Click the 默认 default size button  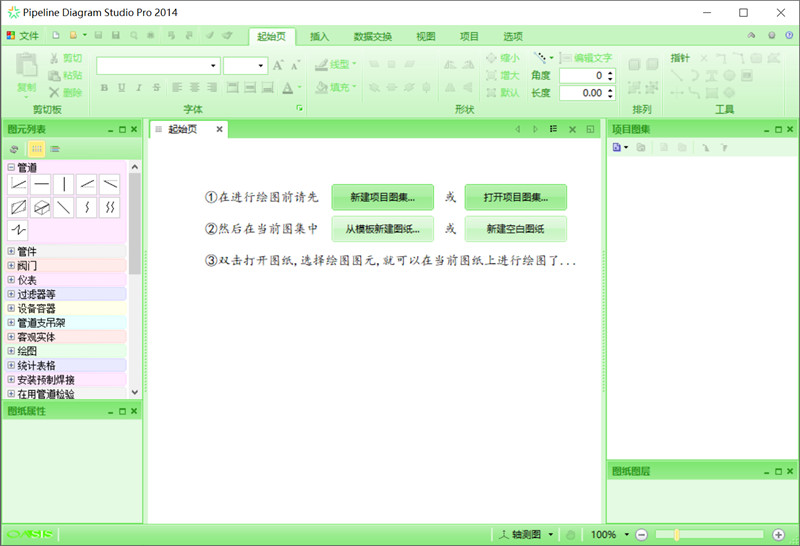coord(503,92)
